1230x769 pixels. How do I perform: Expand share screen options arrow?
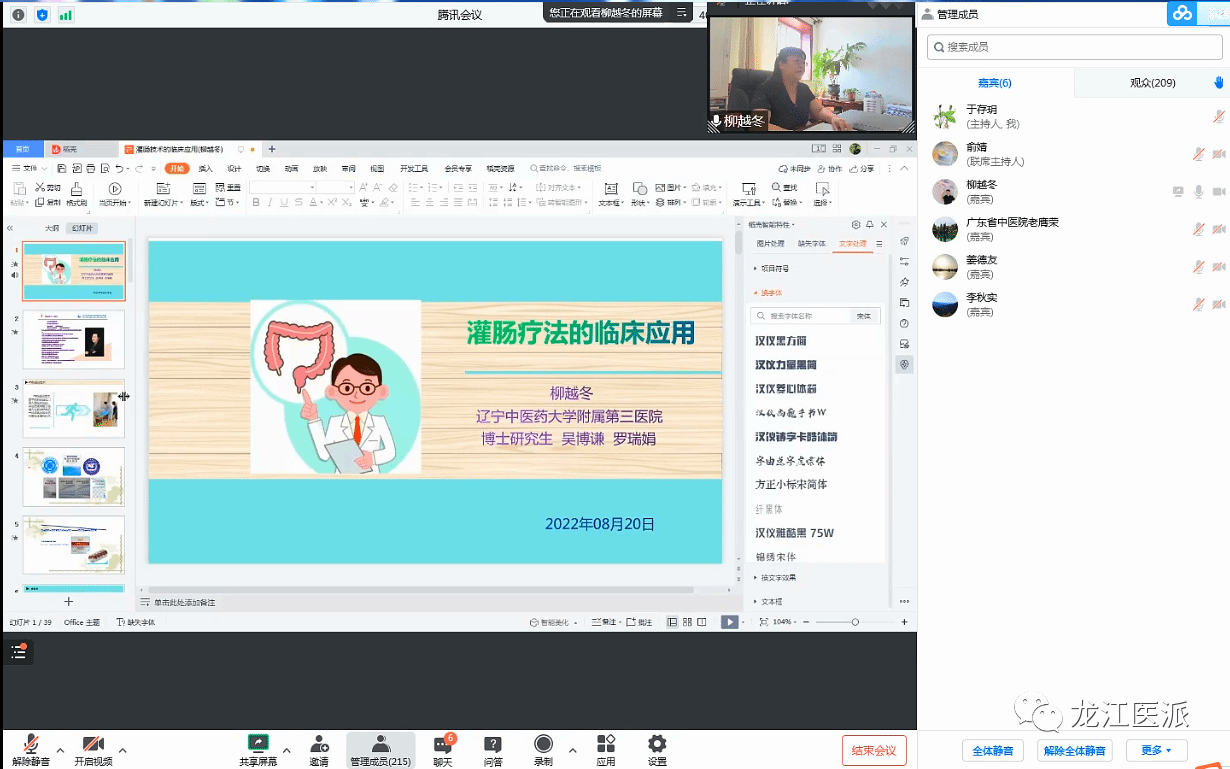pyautogui.click(x=287, y=750)
